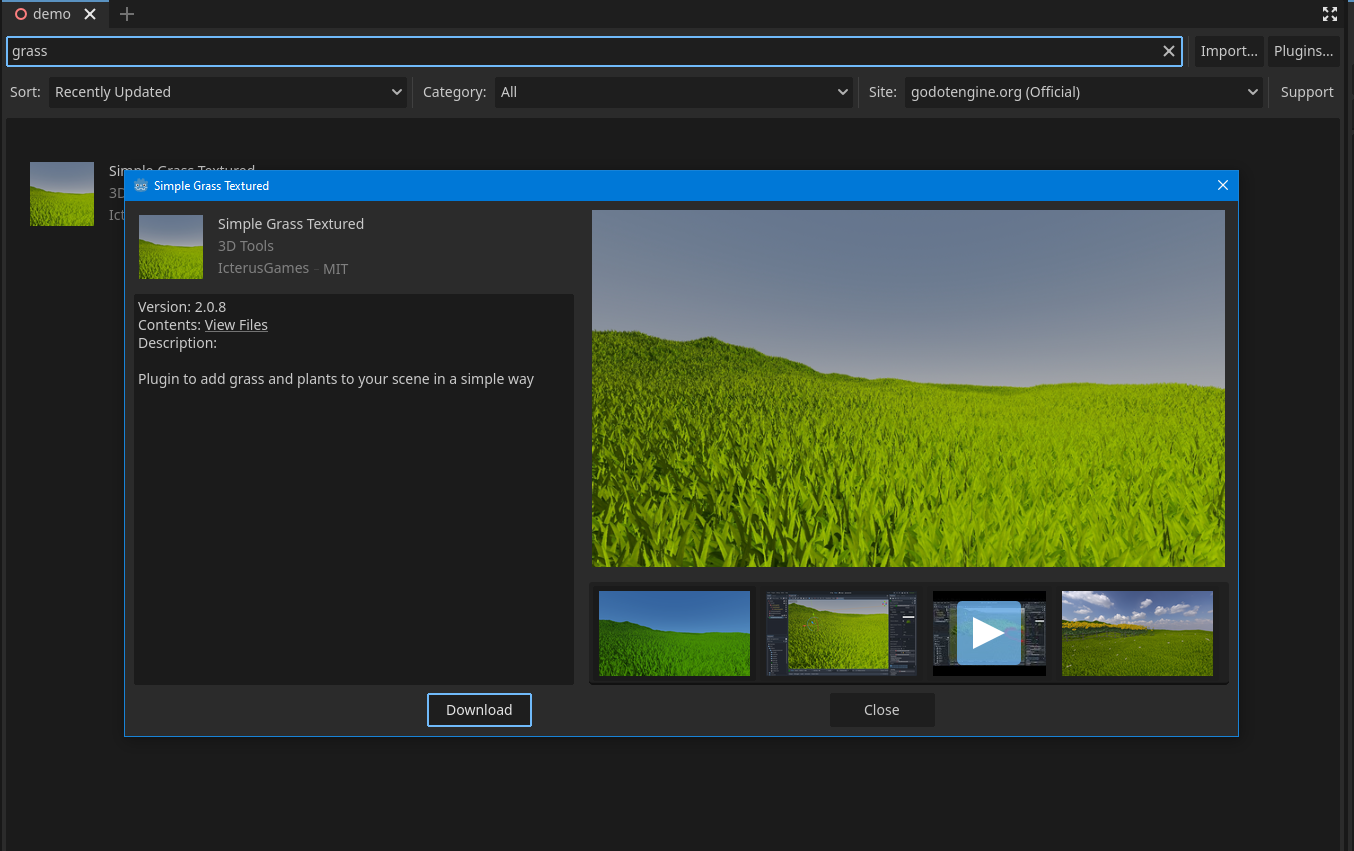This screenshot has height=851, width=1354.
Task: Clear the grass search text
Action: 1168,51
